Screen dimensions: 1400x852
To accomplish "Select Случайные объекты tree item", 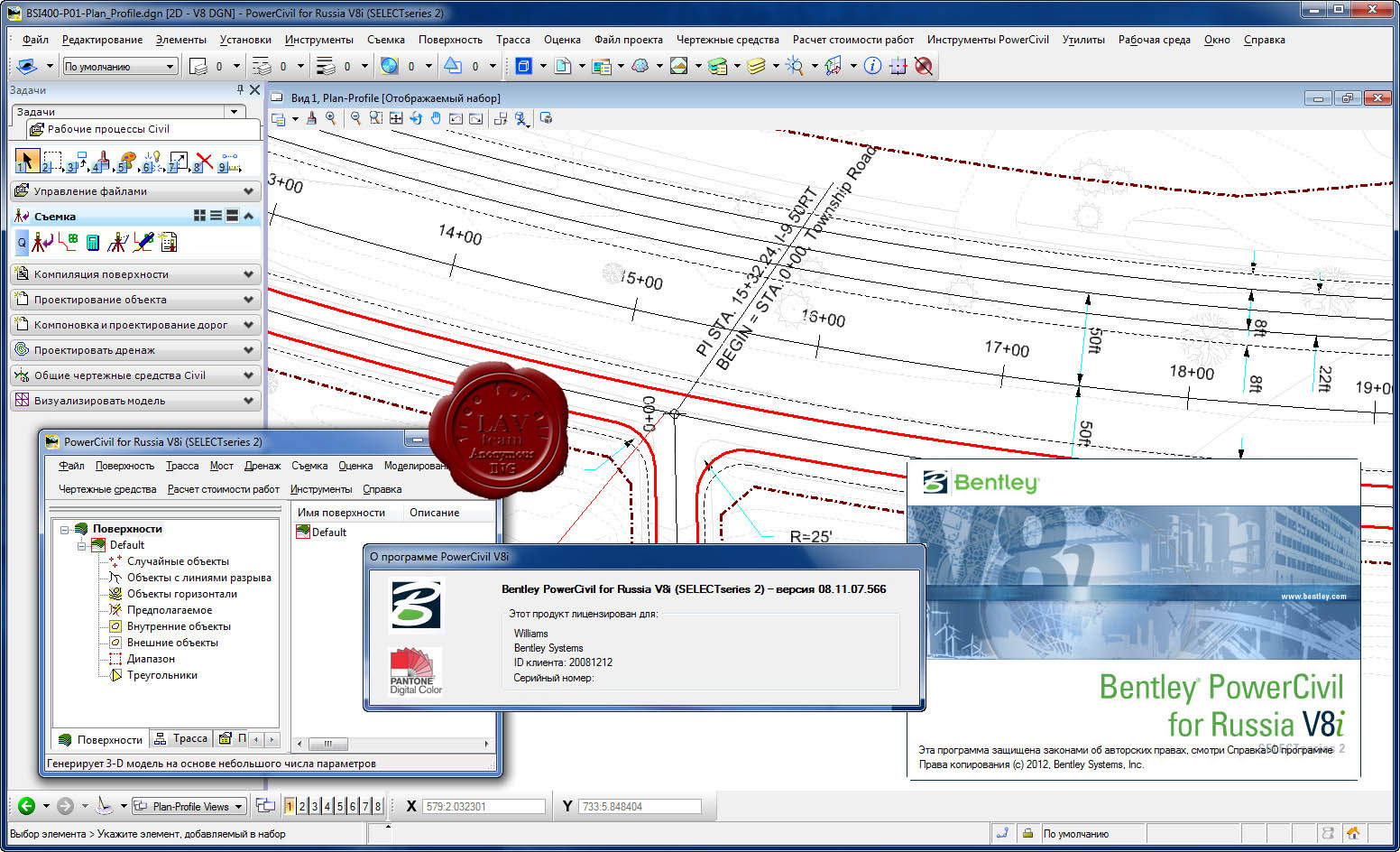I will [x=178, y=561].
